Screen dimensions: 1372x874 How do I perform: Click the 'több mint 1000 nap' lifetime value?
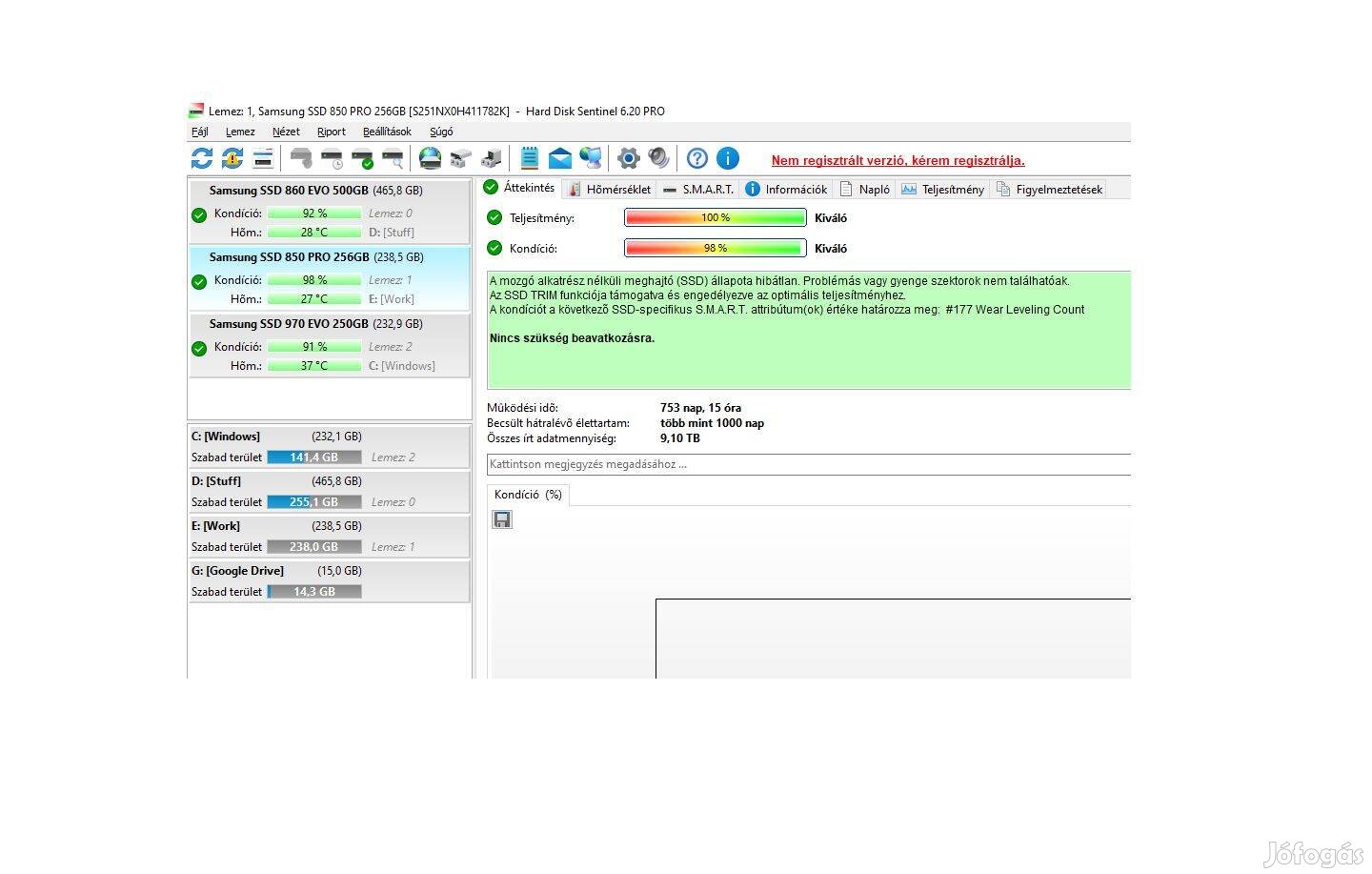[x=712, y=423]
